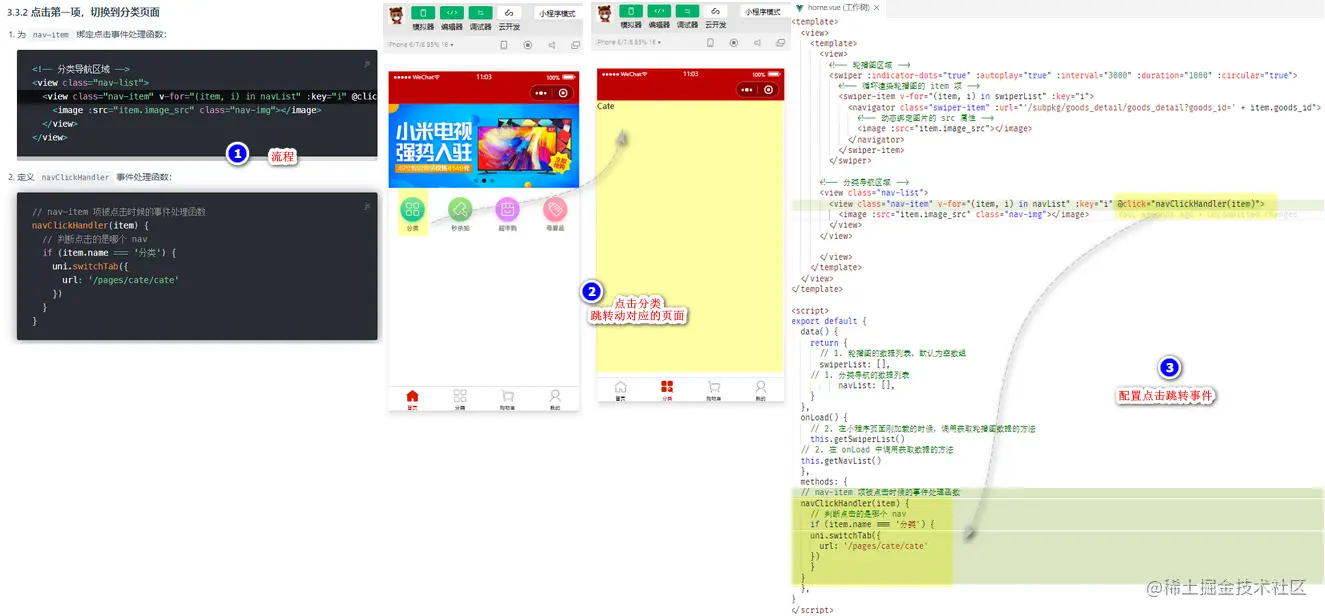Select the 分类 tab in home-page simulator tab bar
Image resolution: width=1325 pixels, height=616 pixels.
point(460,399)
